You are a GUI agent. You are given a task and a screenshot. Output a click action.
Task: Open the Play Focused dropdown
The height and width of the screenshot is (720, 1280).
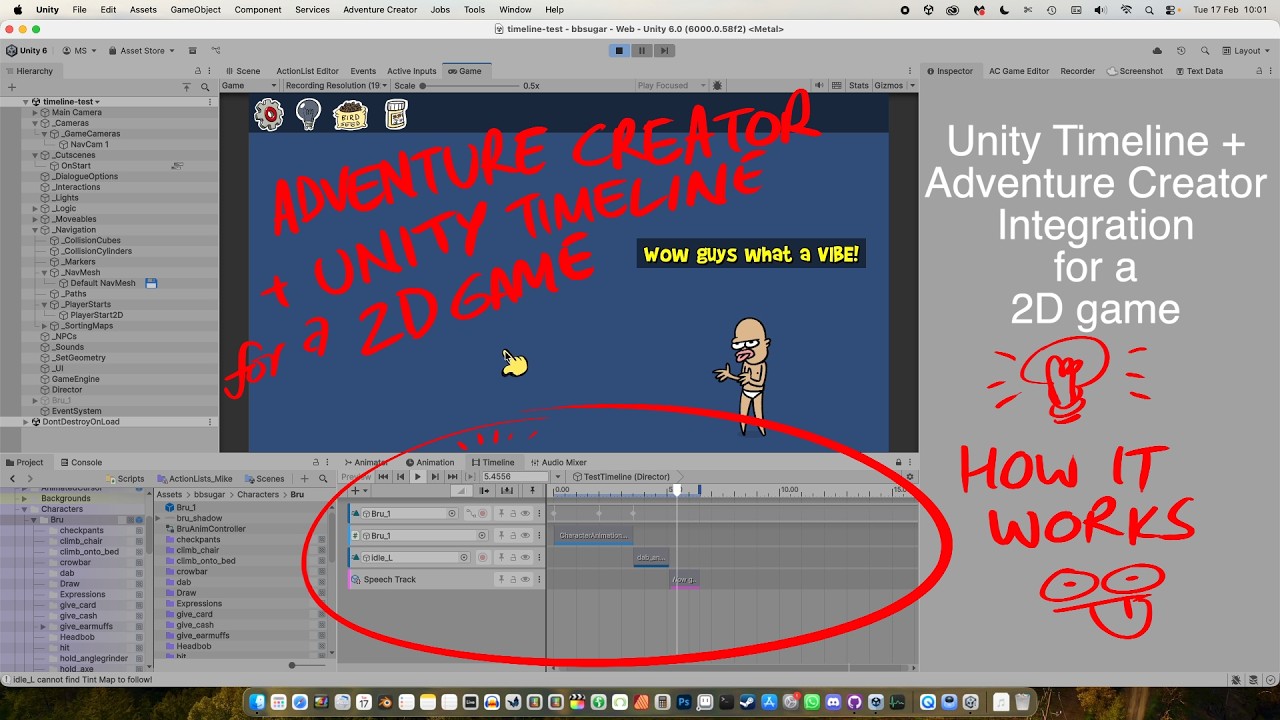pos(671,86)
